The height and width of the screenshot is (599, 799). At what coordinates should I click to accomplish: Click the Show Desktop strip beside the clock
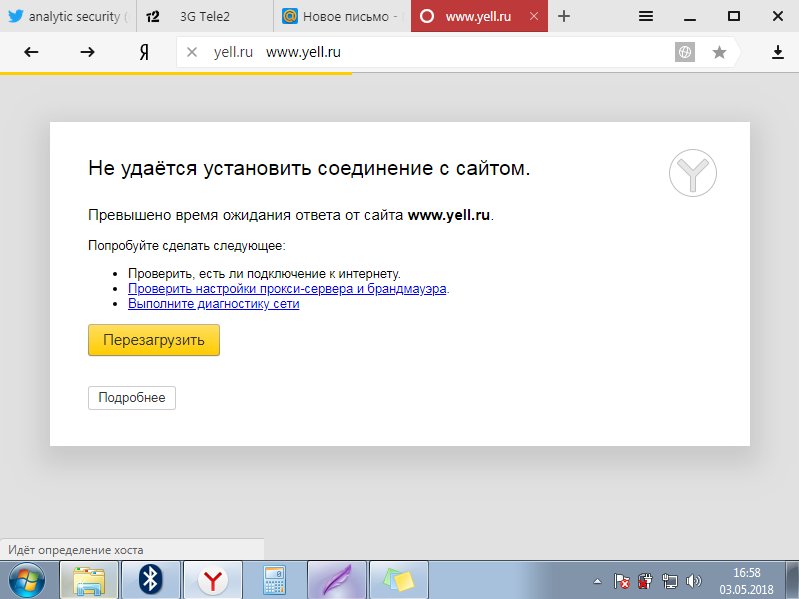792,580
